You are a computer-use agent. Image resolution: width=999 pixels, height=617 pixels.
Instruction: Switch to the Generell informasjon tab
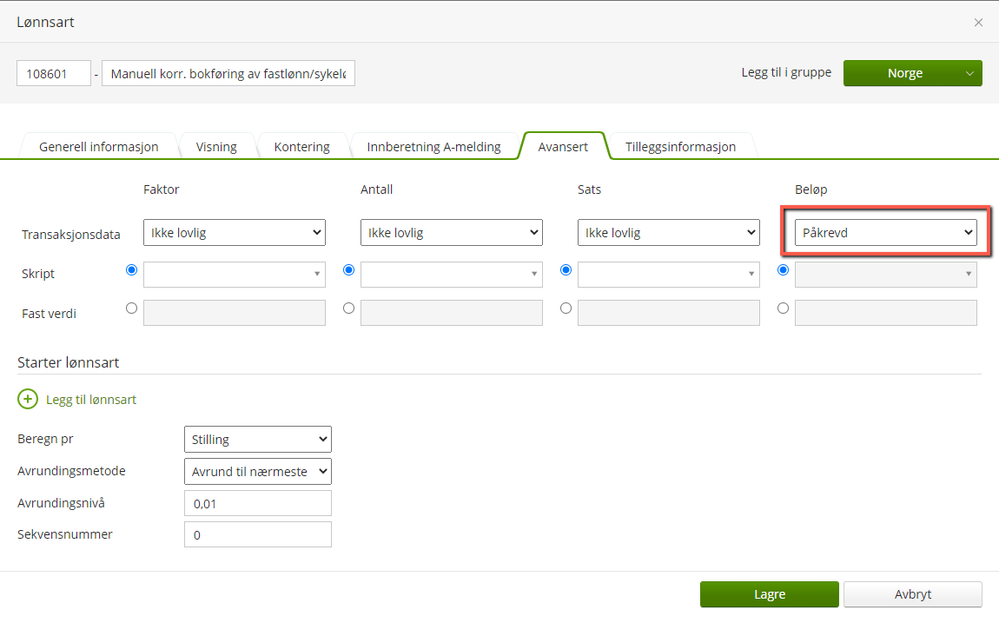(98, 147)
